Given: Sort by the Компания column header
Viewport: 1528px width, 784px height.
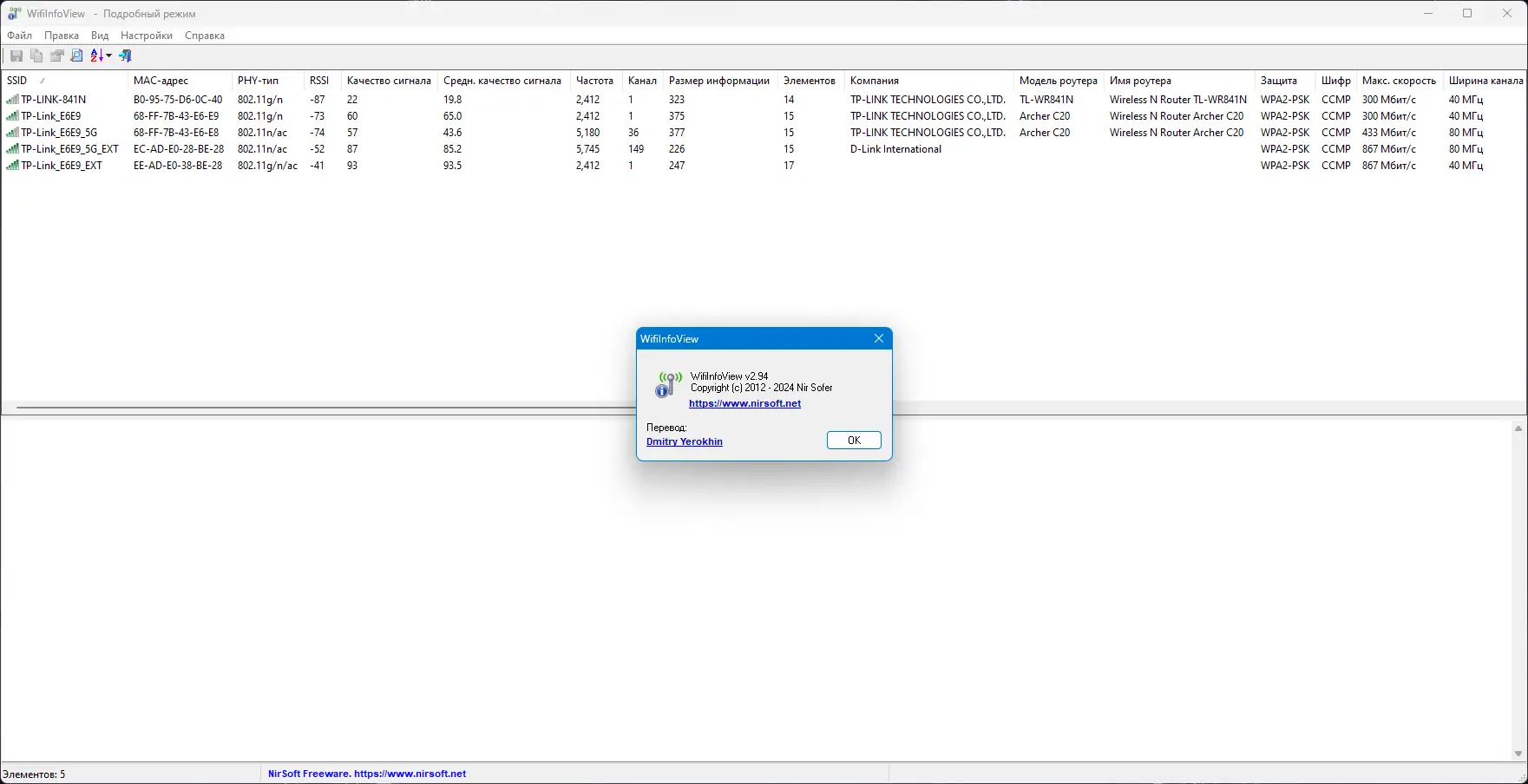Looking at the screenshot, I should (x=928, y=81).
